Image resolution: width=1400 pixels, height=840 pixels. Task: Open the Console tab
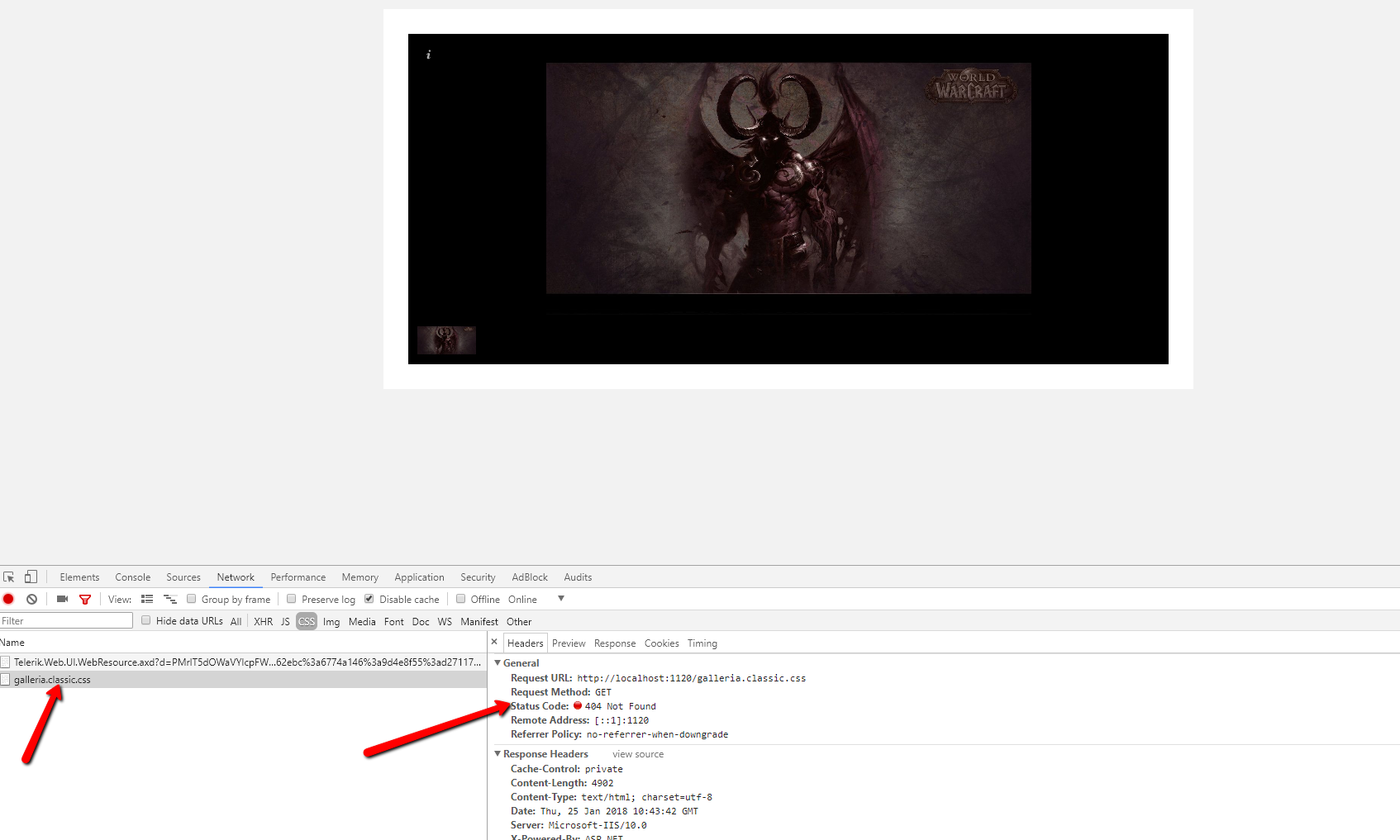tap(133, 577)
